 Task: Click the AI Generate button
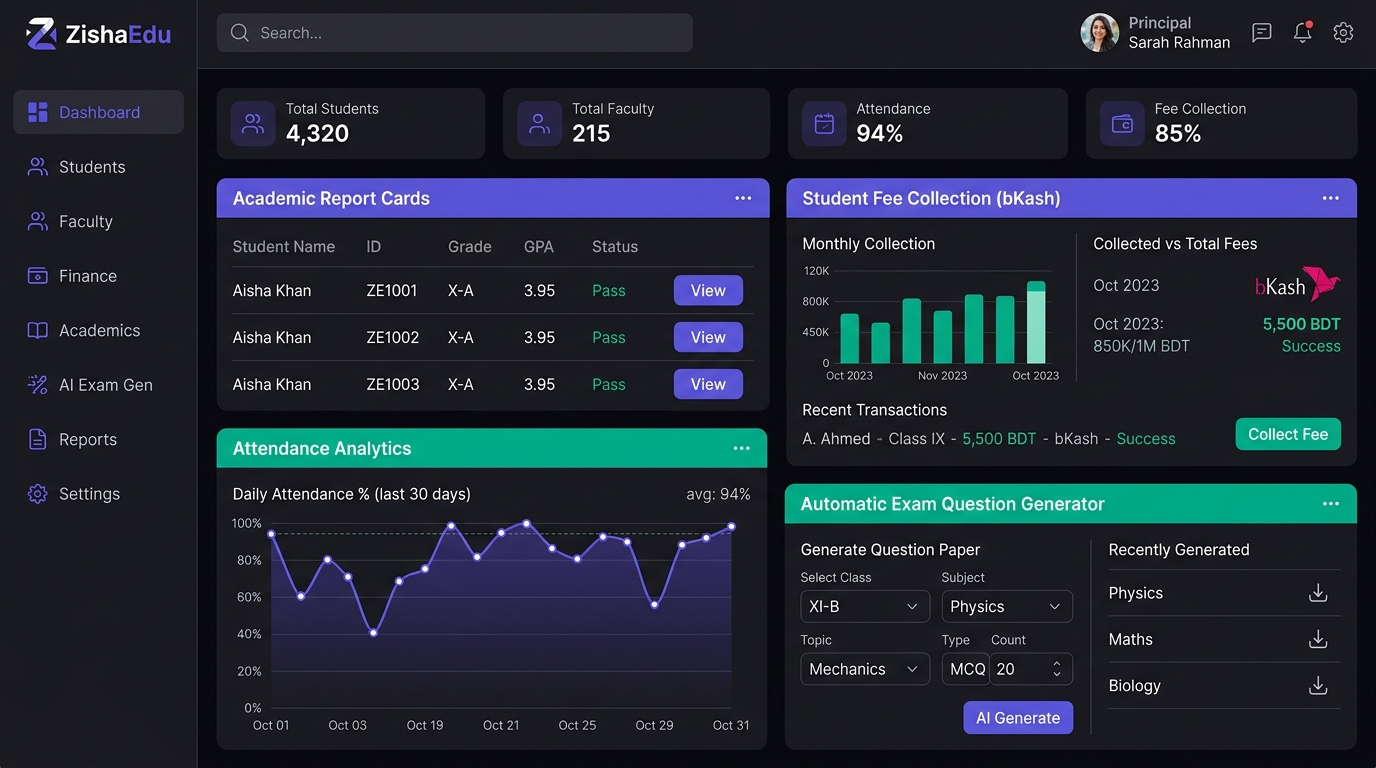click(1018, 718)
